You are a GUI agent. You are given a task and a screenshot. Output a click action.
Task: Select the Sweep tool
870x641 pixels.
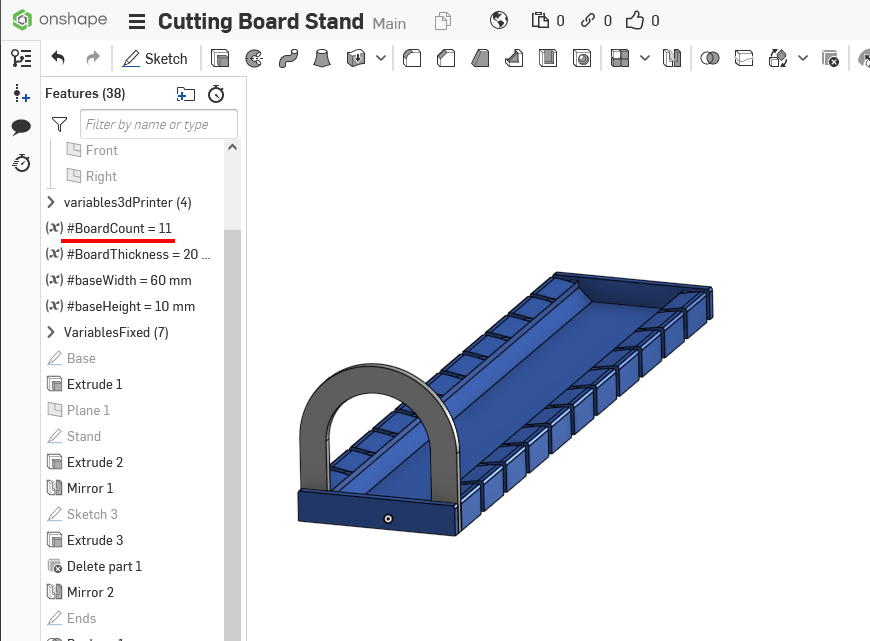point(288,58)
